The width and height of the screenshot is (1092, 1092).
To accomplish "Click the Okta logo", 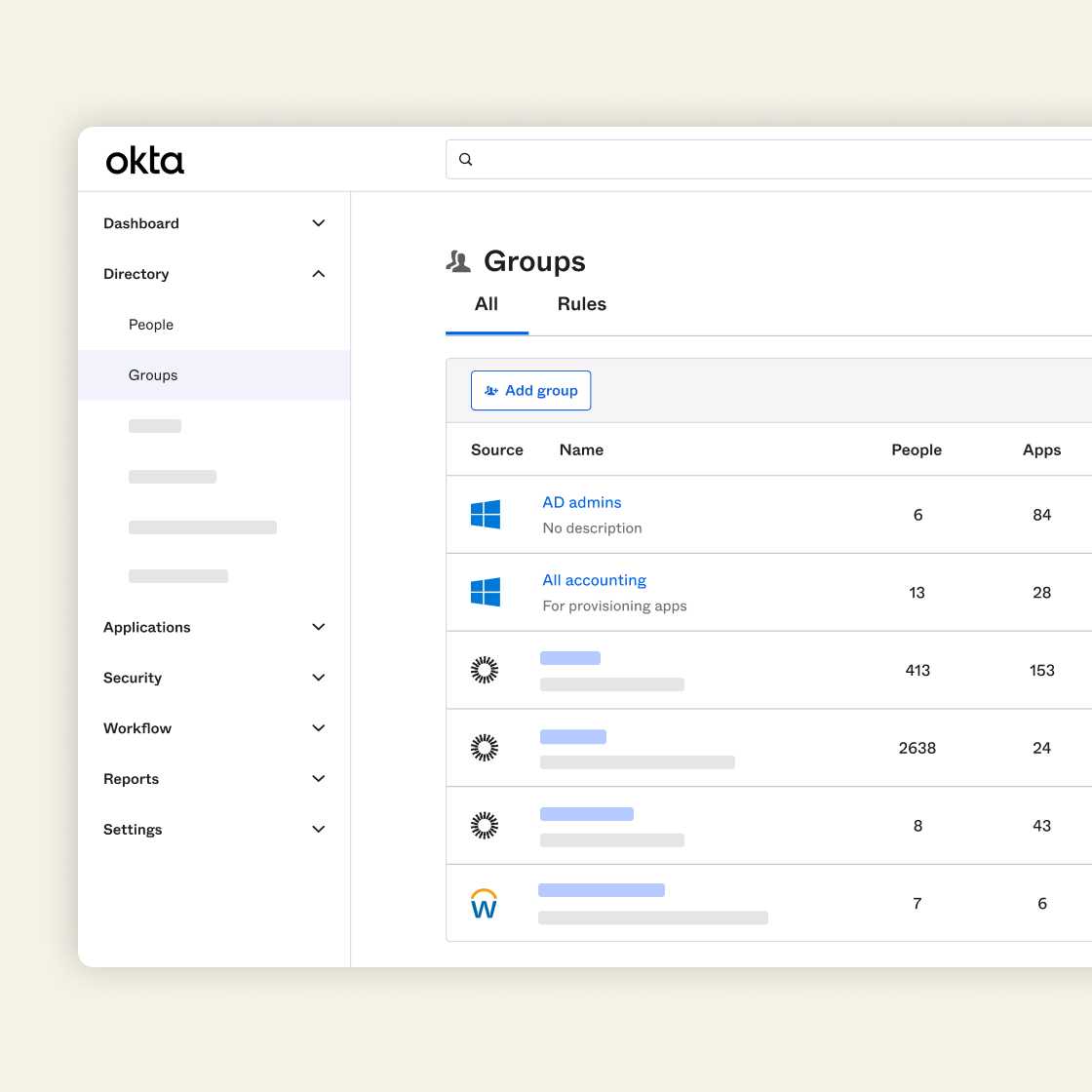I will click(x=144, y=161).
